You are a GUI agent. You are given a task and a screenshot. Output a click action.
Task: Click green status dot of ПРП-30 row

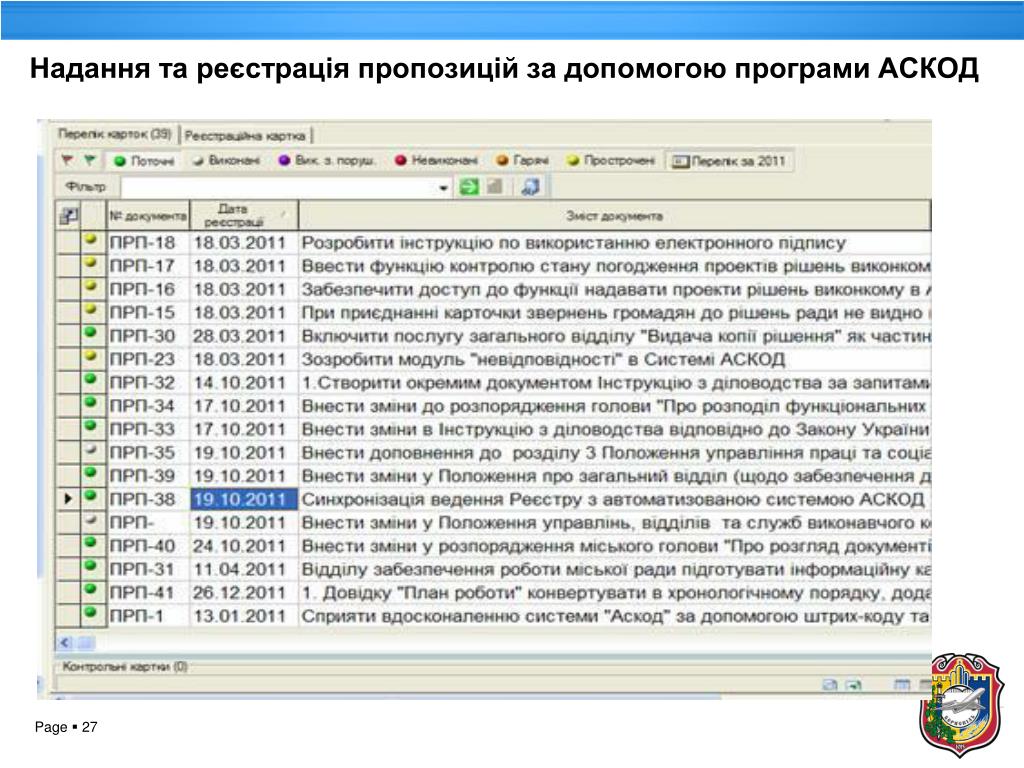tap(91, 332)
